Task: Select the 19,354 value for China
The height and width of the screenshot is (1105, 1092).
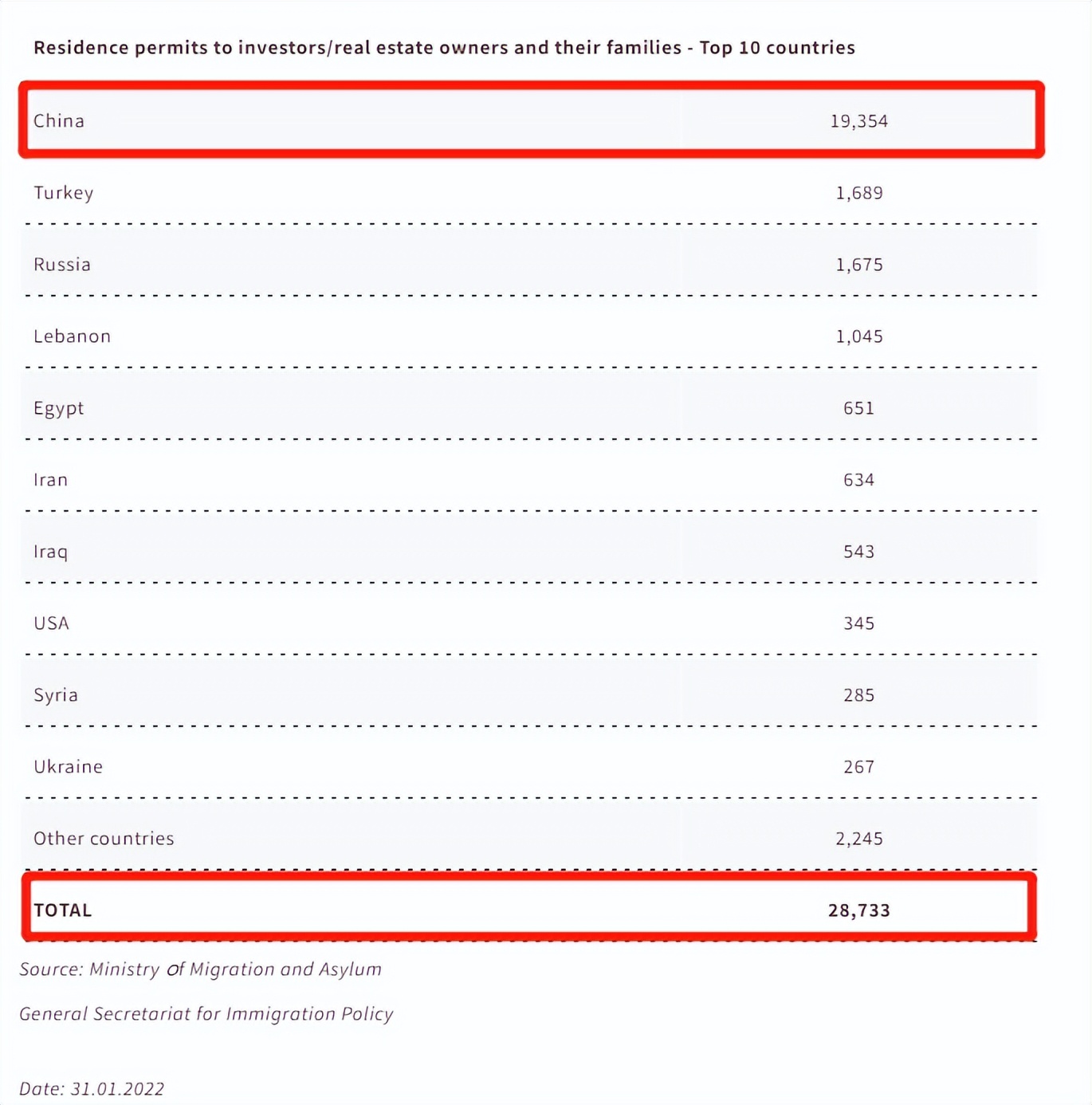Action: pos(858,121)
